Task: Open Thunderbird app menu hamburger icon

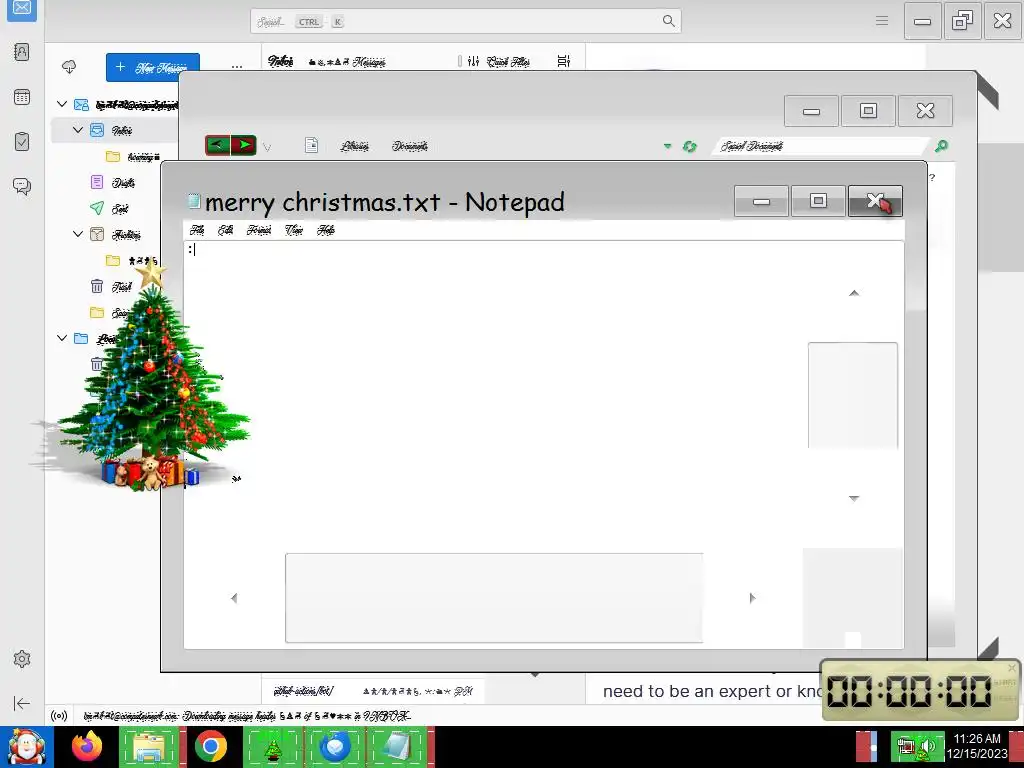Action: tap(882, 21)
